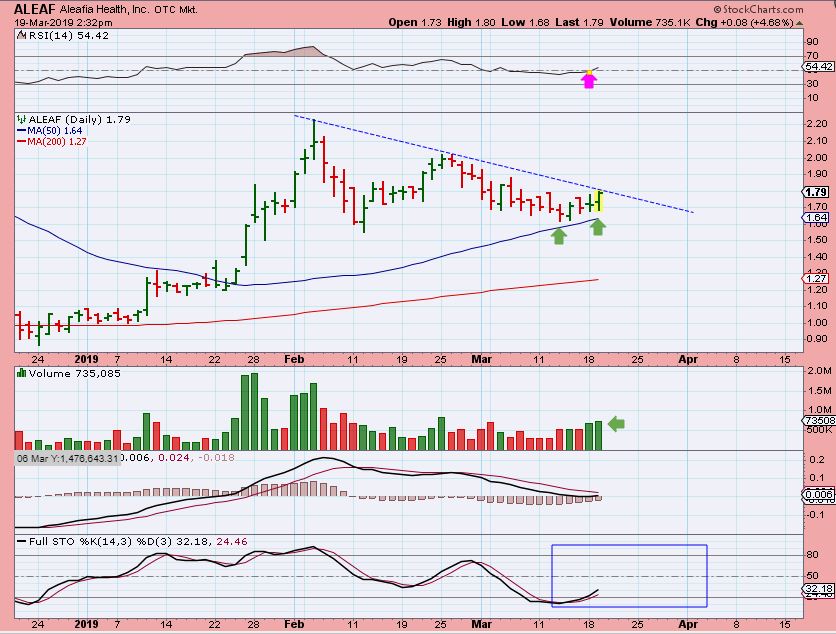Click the 2019 label under the price panel
836x634 pixels.
pyautogui.click(x=86, y=359)
